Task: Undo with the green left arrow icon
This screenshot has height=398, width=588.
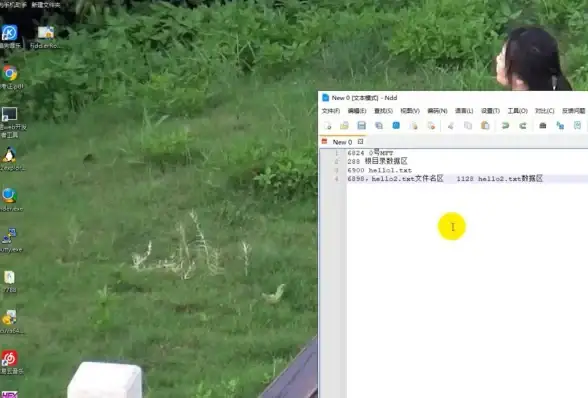Action: click(505, 126)
